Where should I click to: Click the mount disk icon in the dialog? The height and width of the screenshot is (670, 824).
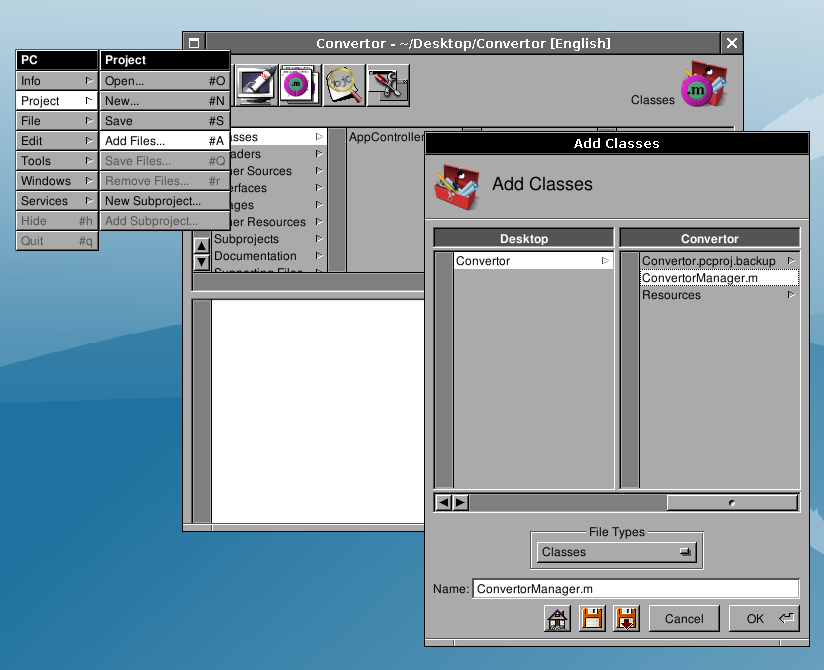592,618
